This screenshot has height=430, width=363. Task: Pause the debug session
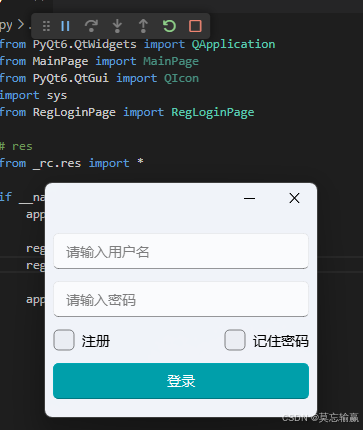(x=65, y=26)
